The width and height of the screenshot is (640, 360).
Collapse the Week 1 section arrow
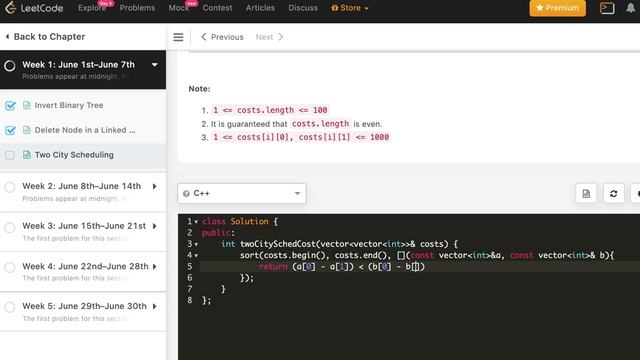coord(155,64)
